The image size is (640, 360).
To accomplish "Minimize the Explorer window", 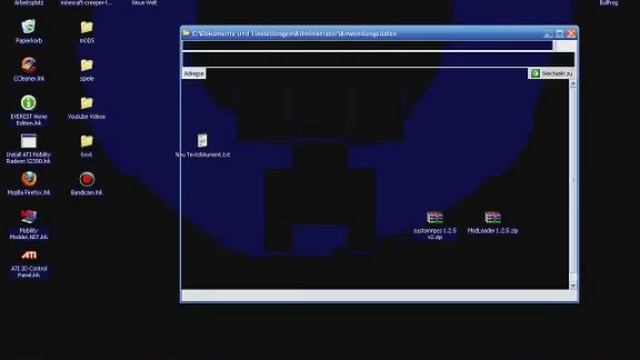I will click(548, 33).
